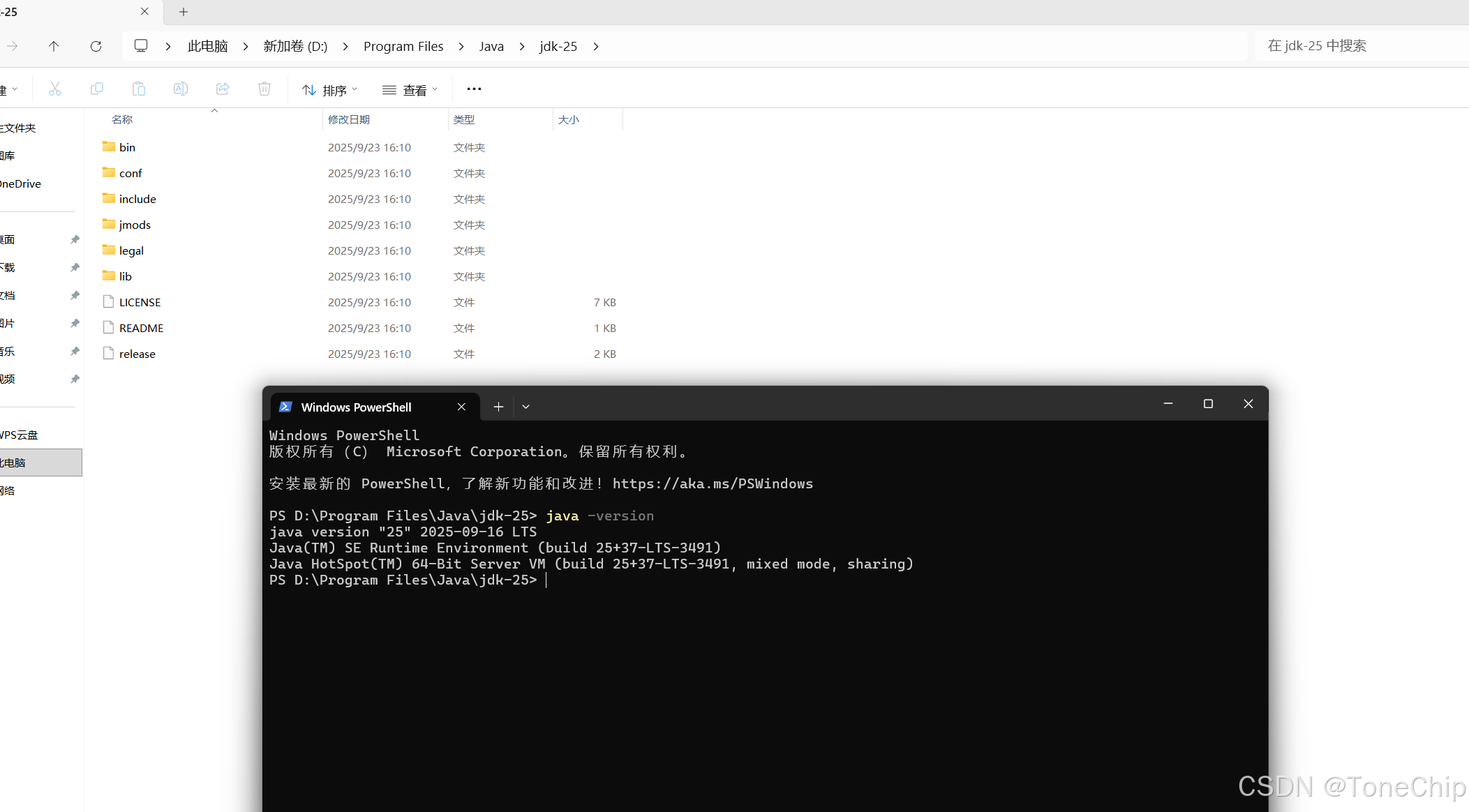Image resolution: width=1469 pixels, height=812 pixels.
Task: Add a new Explorer tab
Action: [x=184, y=11]
